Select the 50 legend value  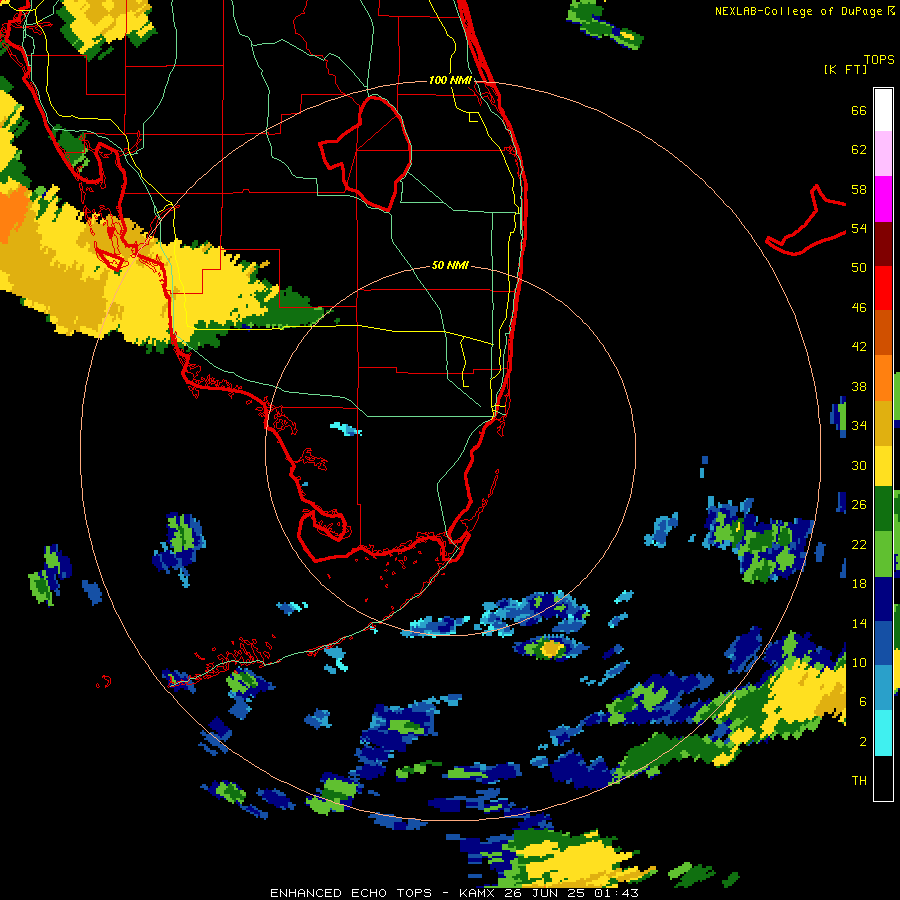859,268
